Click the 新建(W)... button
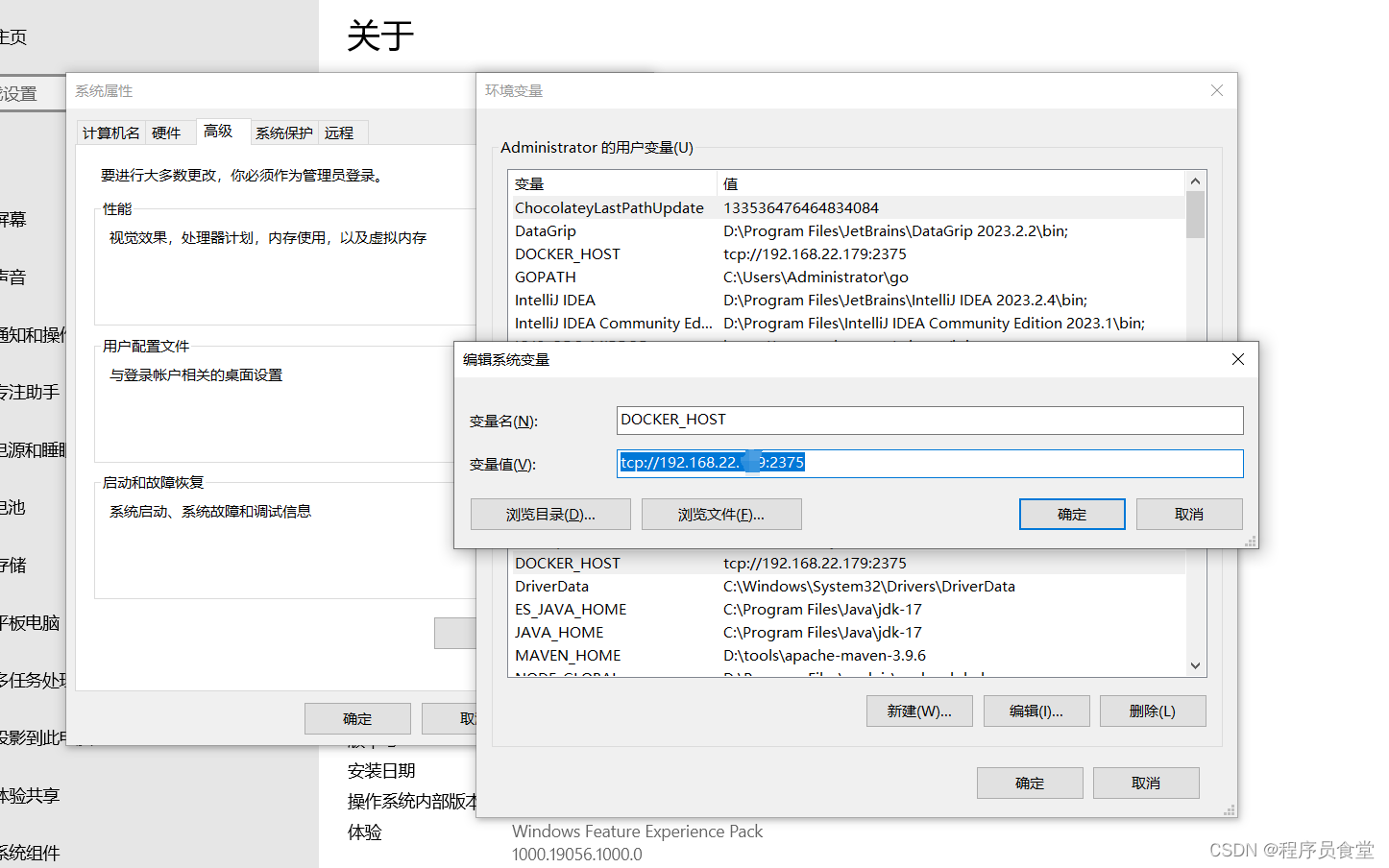Screen dimensions: 1389x868 click(918, 711)
